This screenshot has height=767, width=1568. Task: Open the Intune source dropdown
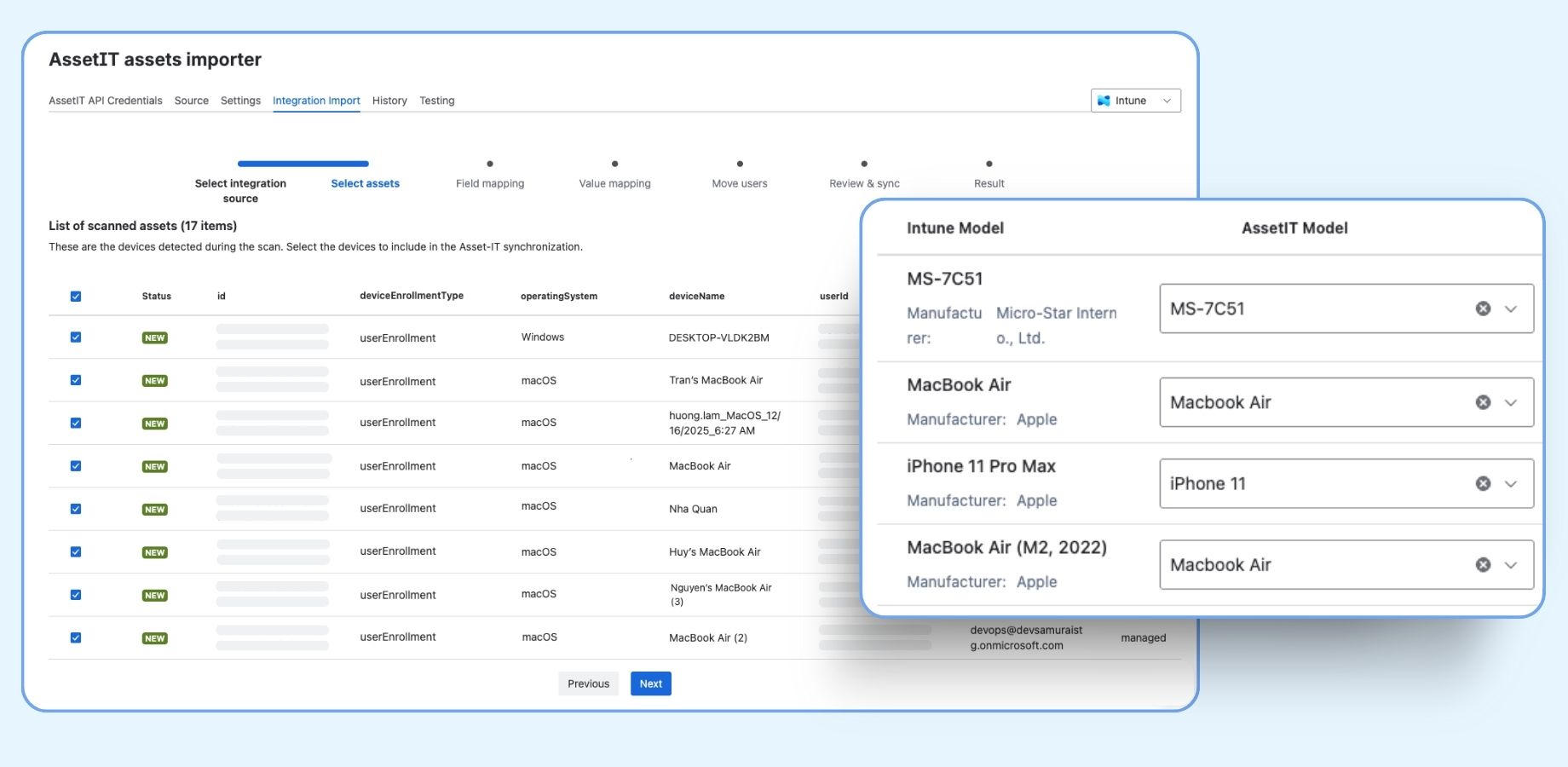(1166, 100)
